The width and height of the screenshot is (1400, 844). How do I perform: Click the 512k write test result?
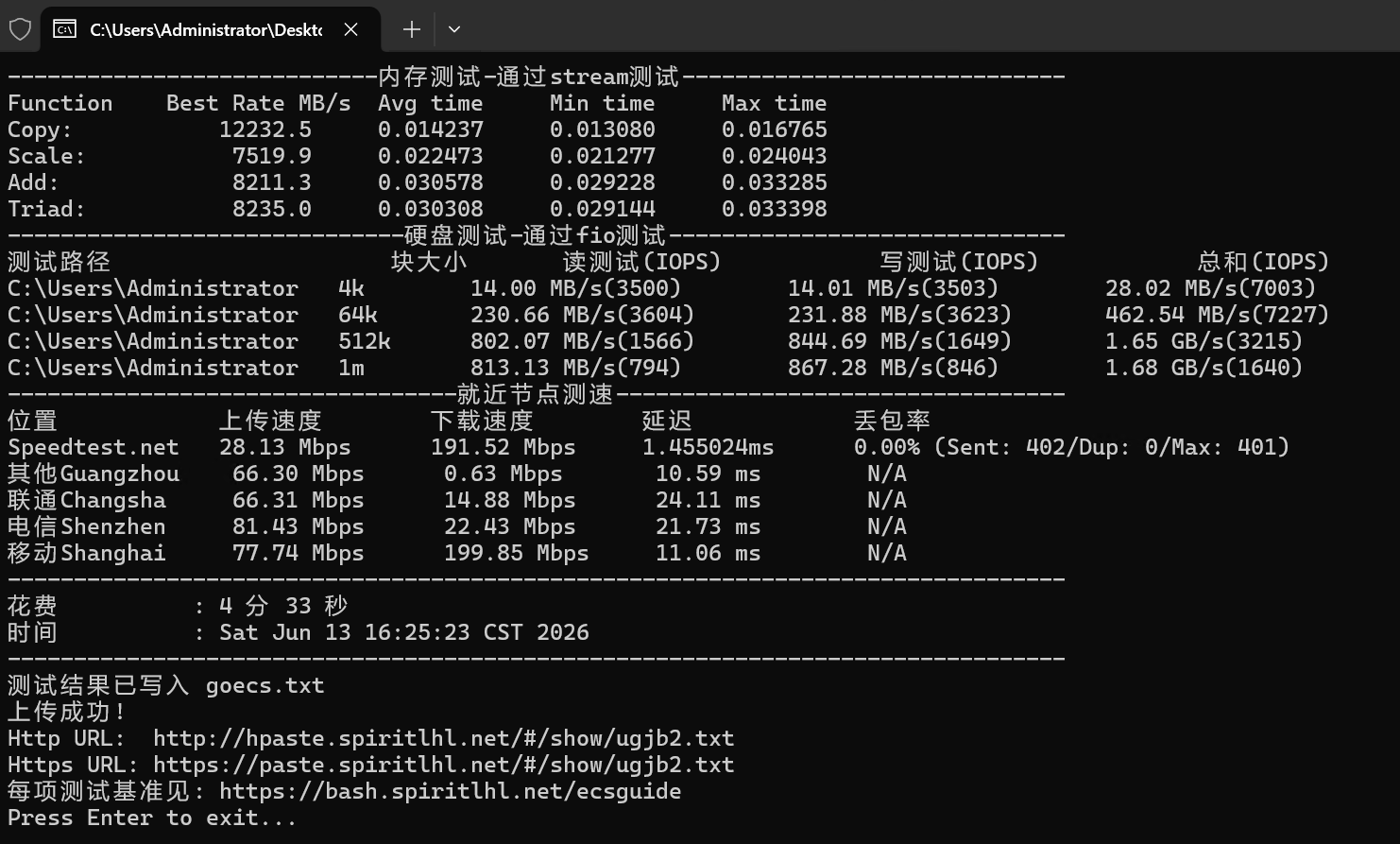899,341
